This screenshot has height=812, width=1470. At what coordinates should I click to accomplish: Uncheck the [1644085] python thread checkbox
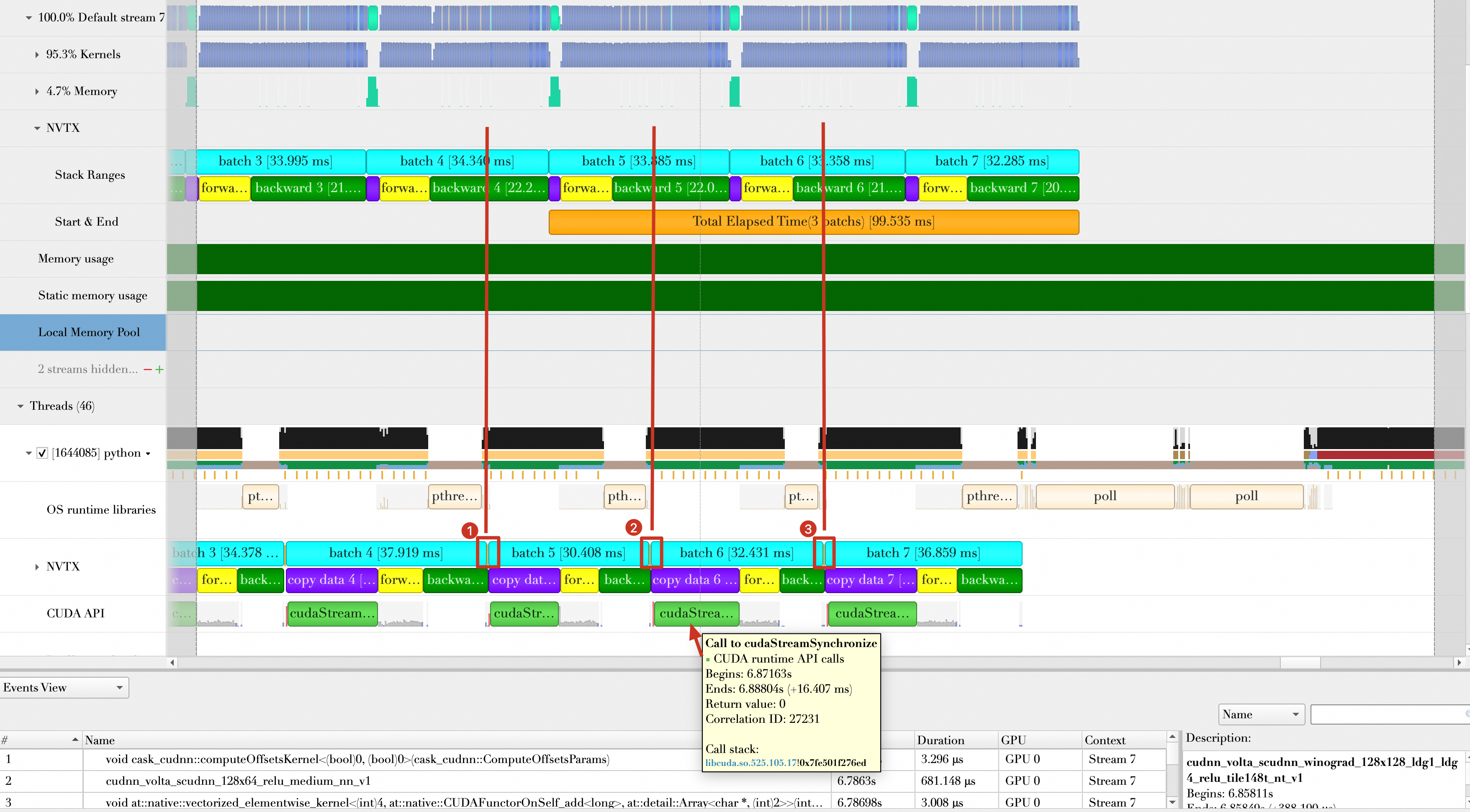[42, 453]
